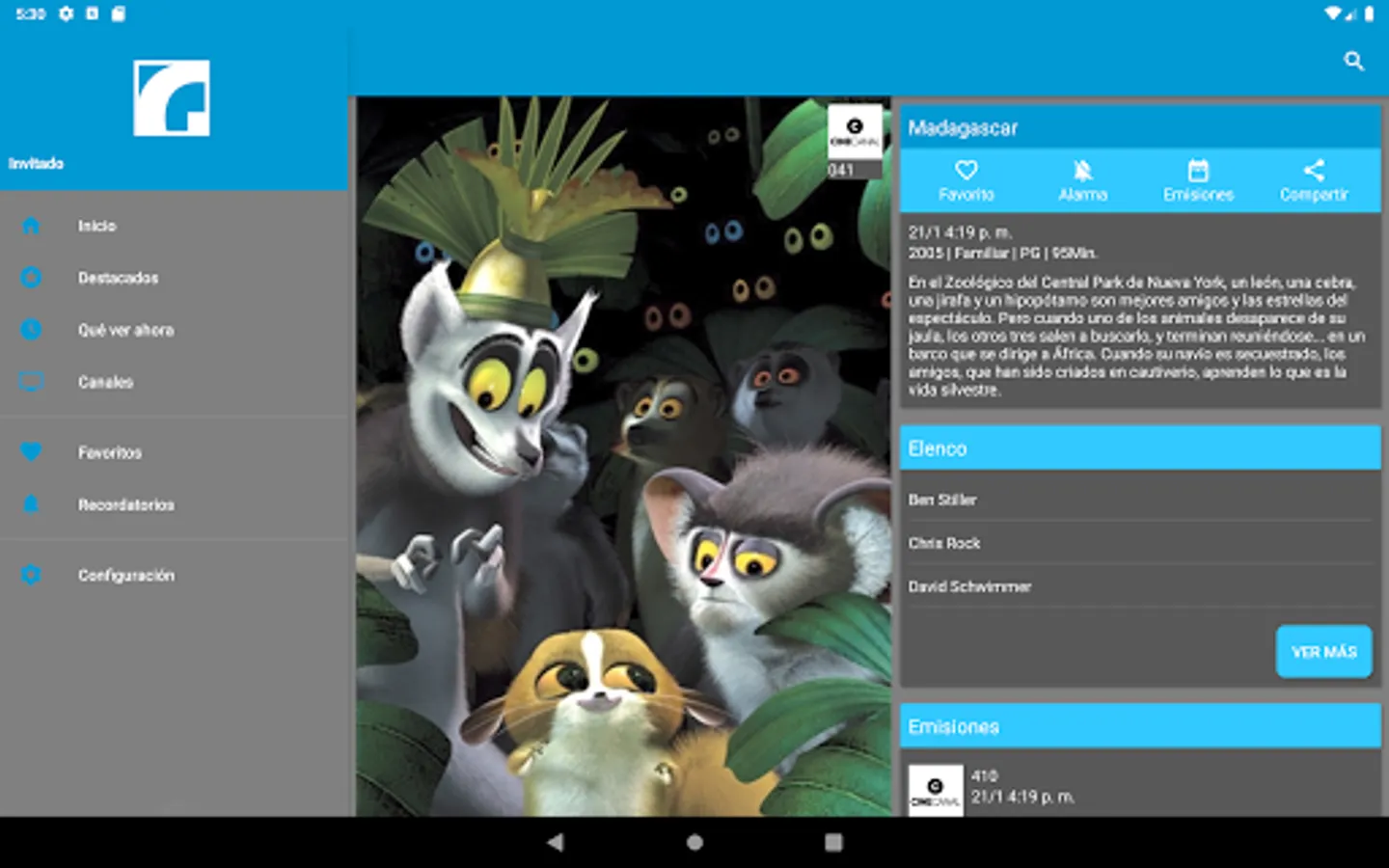Click the Inicio home icon

pos(31,226)
